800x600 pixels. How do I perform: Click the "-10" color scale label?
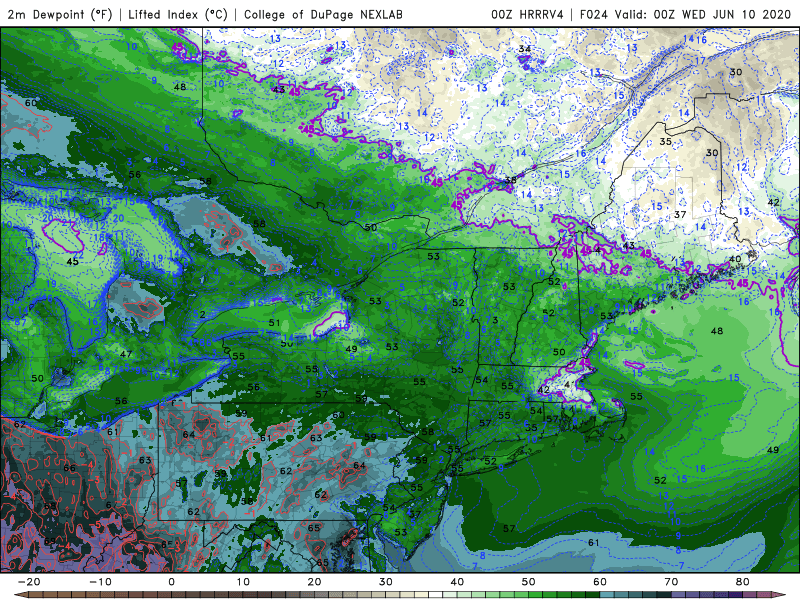(x=99, y=582)
